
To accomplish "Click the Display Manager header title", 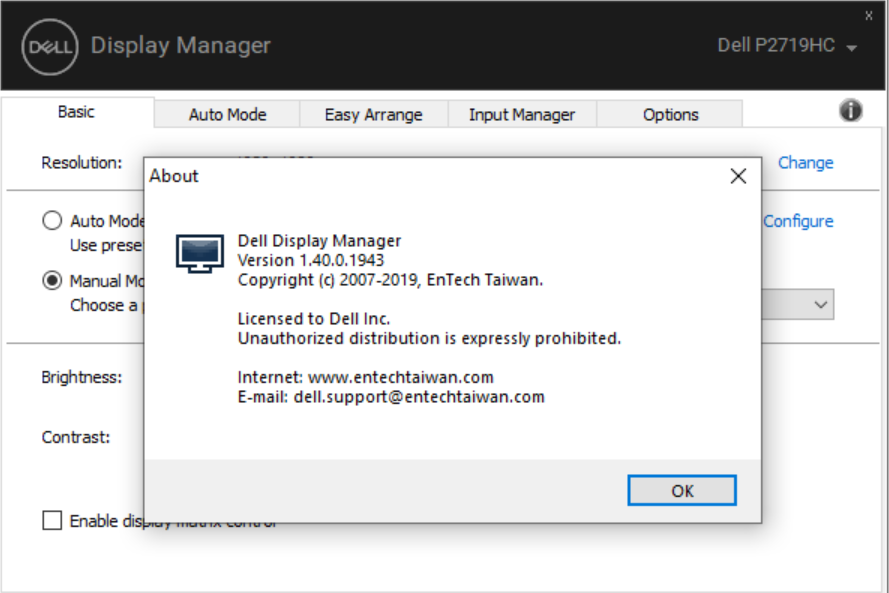I will 181,45.
